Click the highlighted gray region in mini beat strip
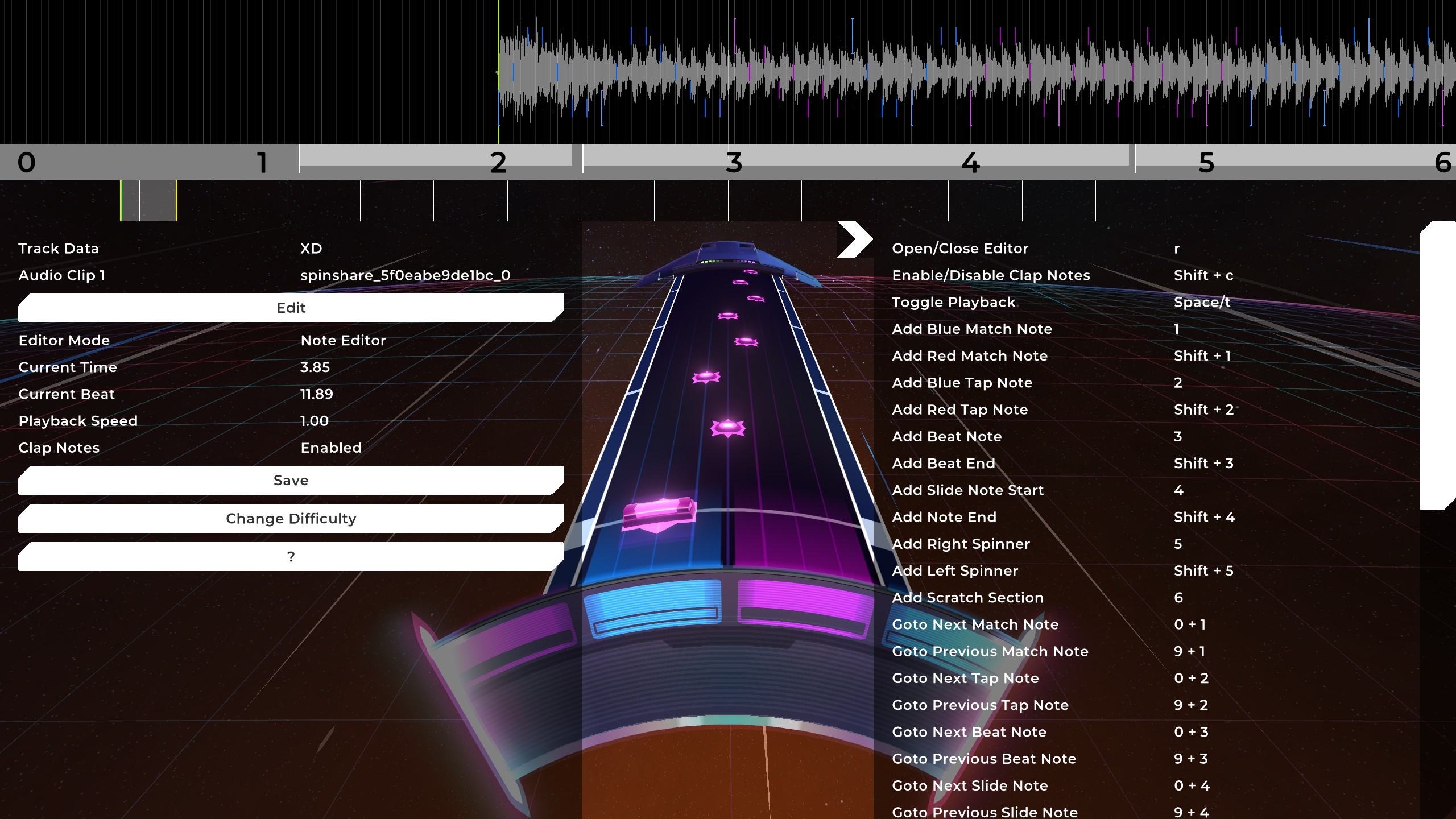This screenshot has width=1456, height=819. (149, 201)
